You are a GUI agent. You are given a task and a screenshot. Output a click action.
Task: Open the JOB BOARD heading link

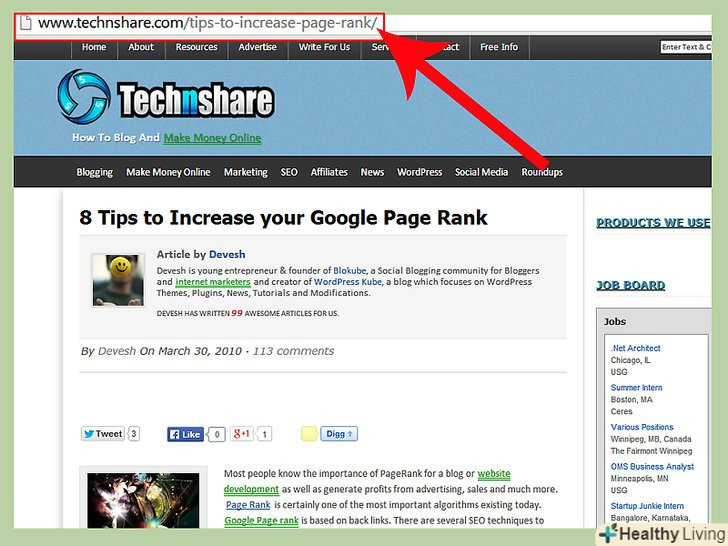click(x=630, y=285)
